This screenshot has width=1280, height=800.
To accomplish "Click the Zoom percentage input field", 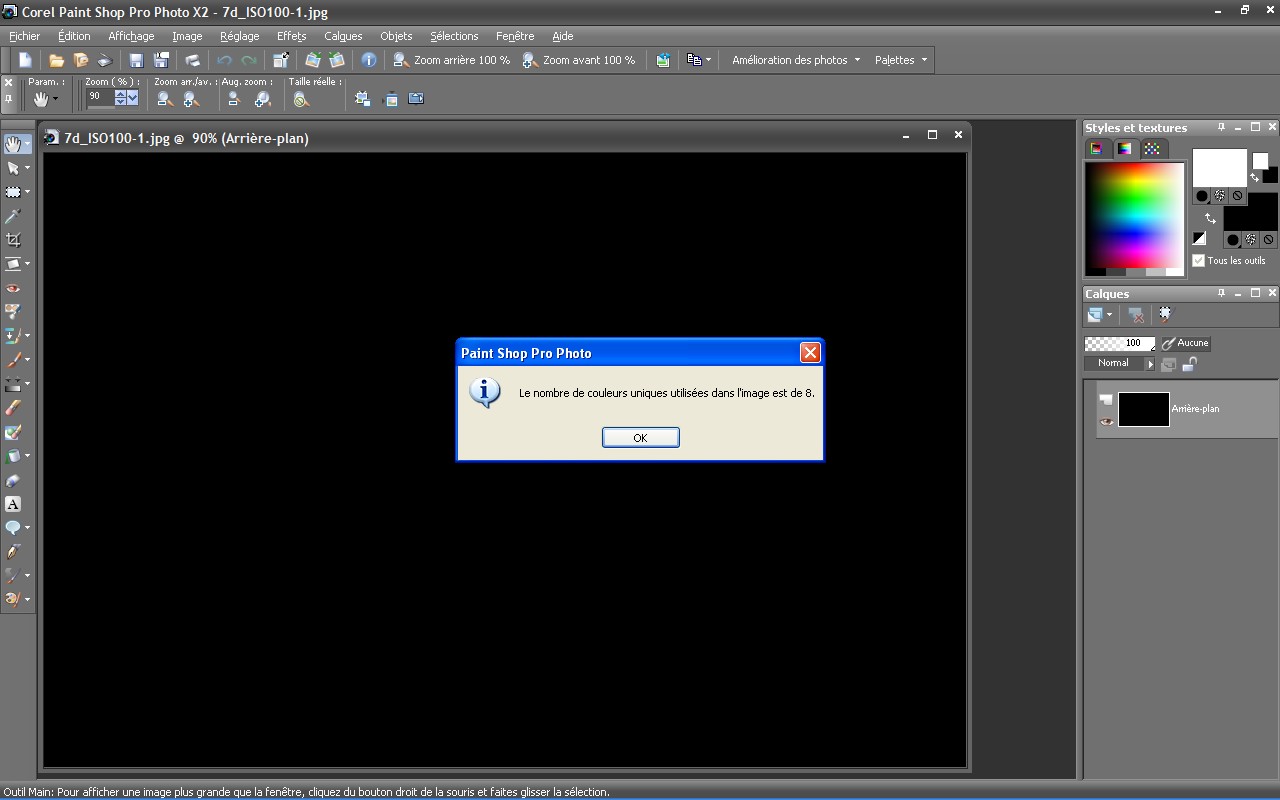I will pos(99,97).
